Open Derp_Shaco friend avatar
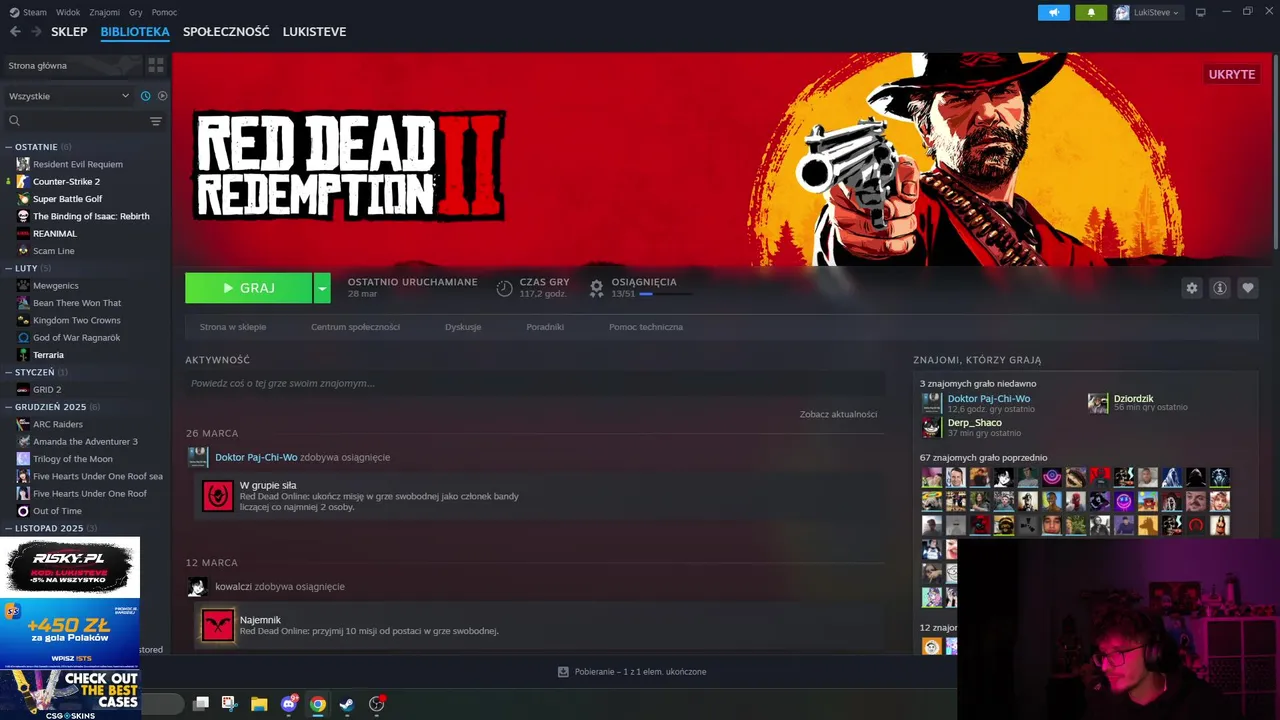This screenshot has width=1280, height=720. pyautogui.click(x=931, y=427)
